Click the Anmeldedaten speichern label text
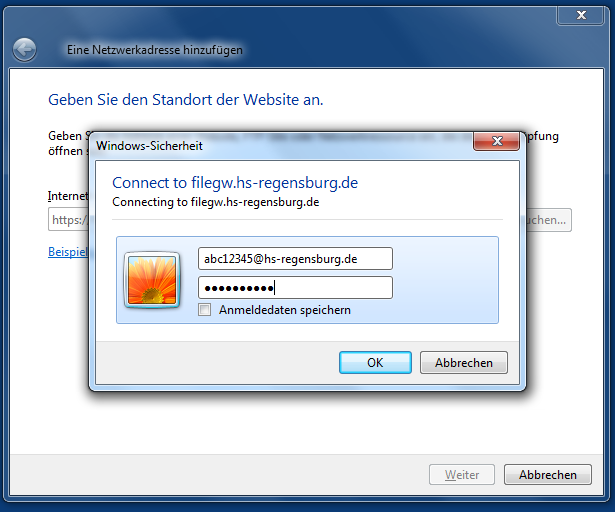This screenshot has width=615, height=512. [285, 310]
